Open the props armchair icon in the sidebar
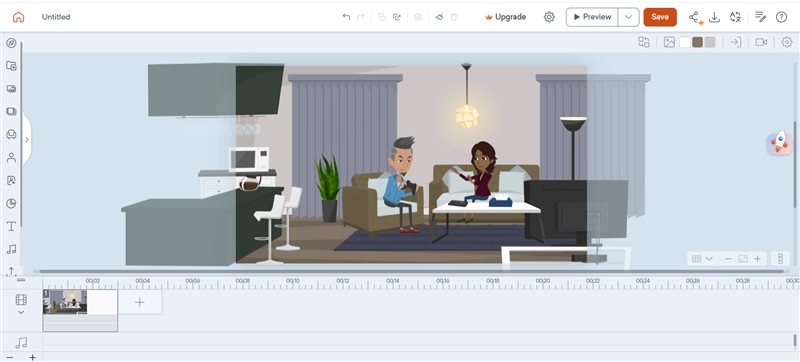This screenshot has width=800, height=362. 11,134
